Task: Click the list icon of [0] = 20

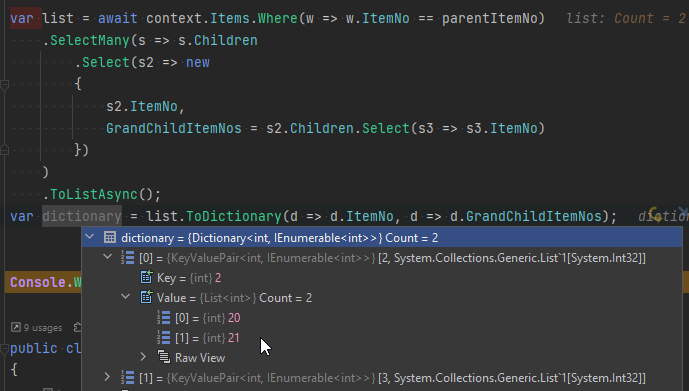Action: (x=163, y=318)
